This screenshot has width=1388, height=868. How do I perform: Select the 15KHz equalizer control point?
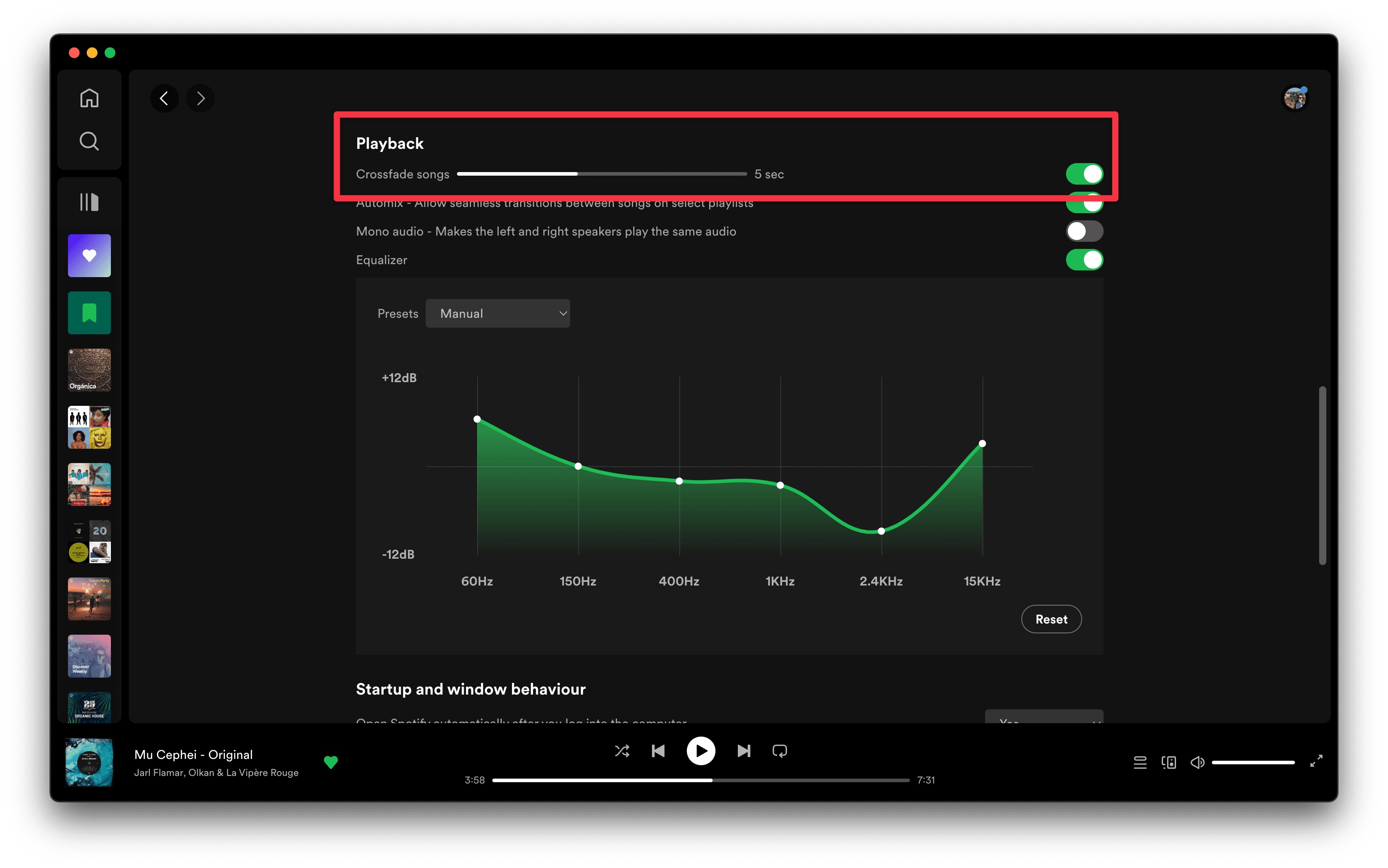982,444
